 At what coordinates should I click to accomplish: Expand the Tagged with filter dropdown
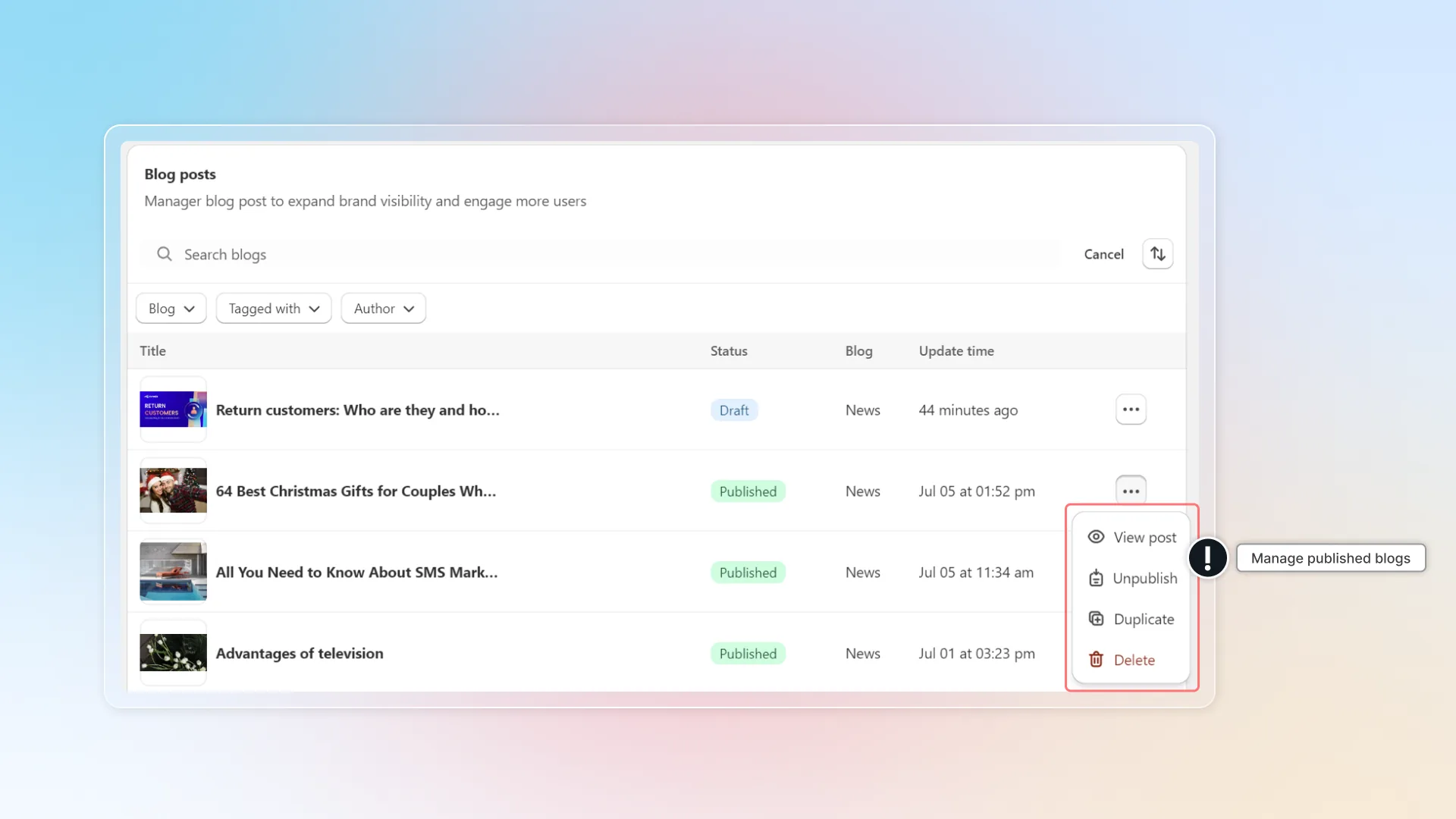pos(274,309)
